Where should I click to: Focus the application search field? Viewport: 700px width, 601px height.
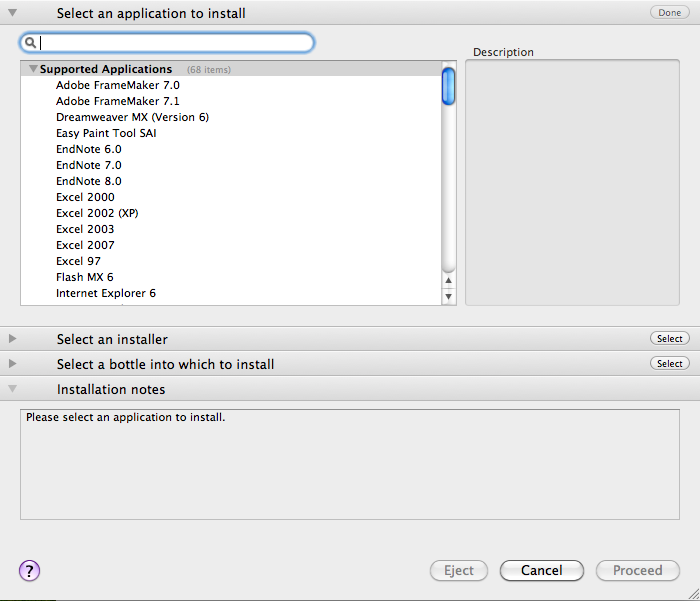(167, 42)
